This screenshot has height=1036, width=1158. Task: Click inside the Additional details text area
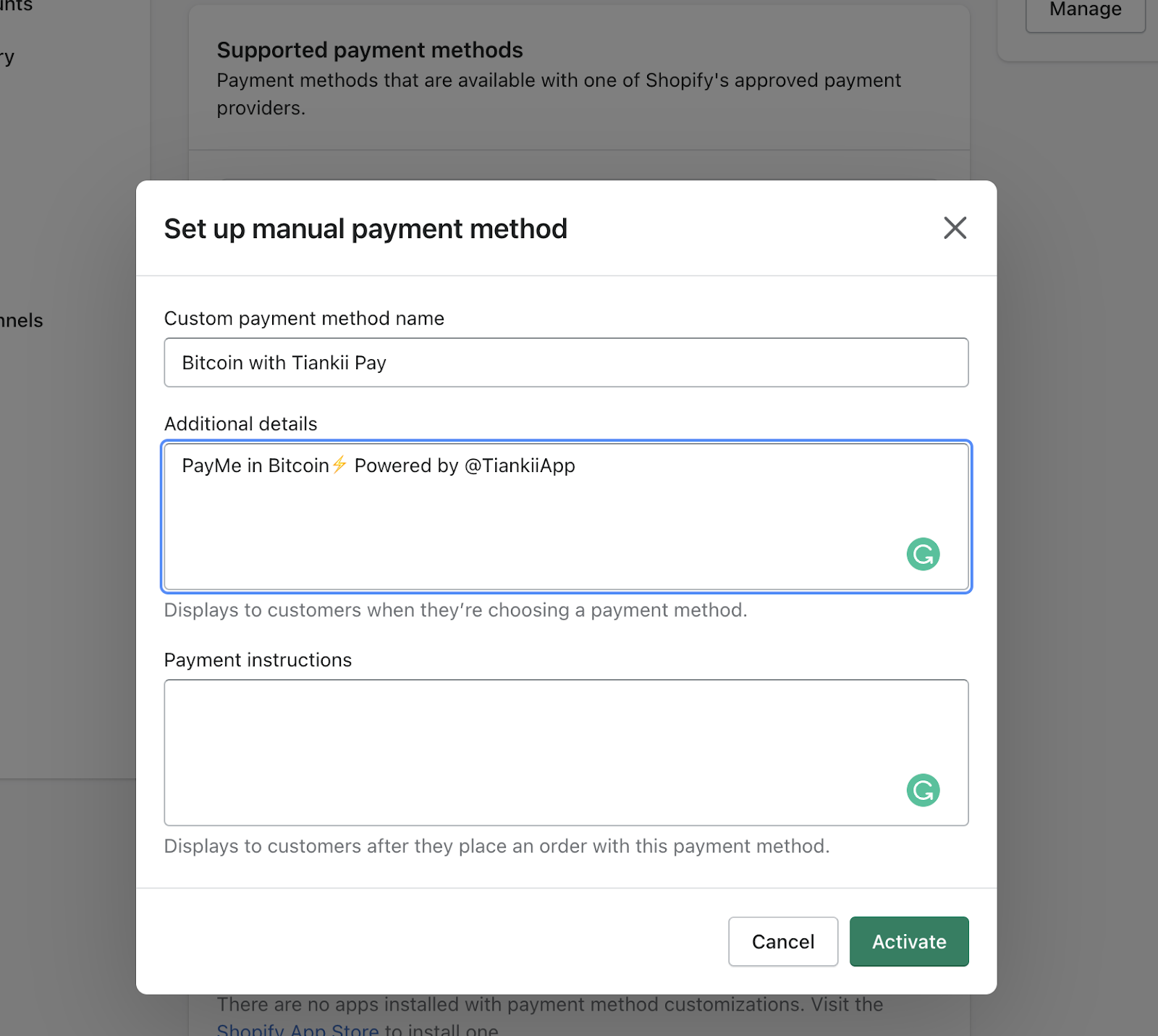566,517
